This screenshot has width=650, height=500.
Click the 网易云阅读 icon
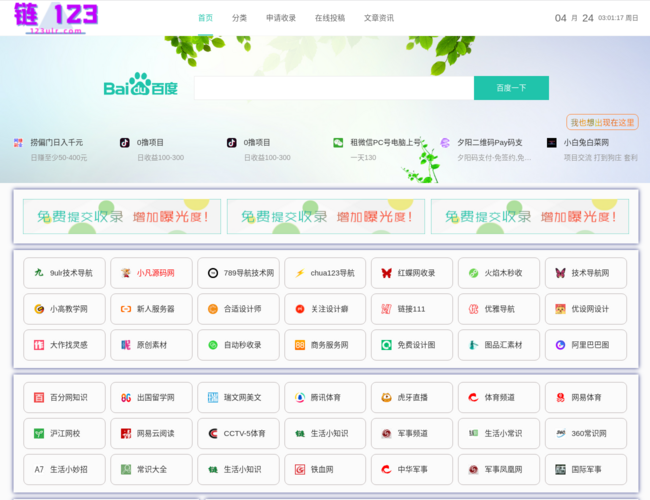[x=125, y=433]
